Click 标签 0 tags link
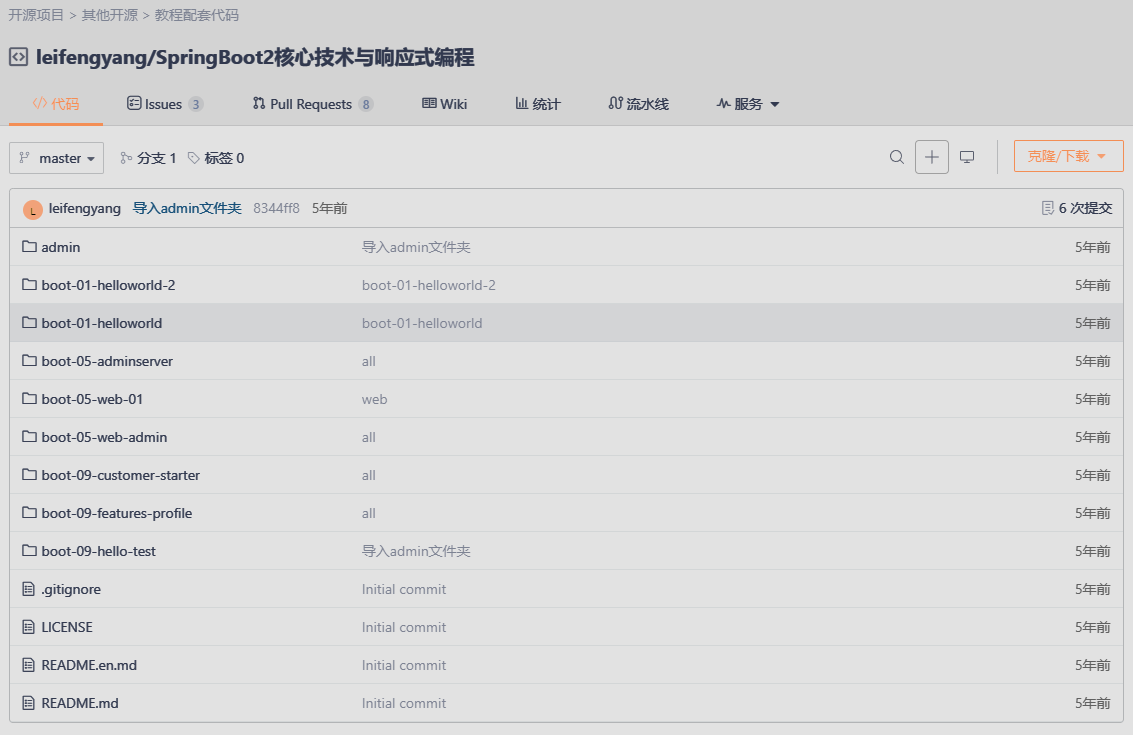The image size is (1133, 735). pos(224,158)
